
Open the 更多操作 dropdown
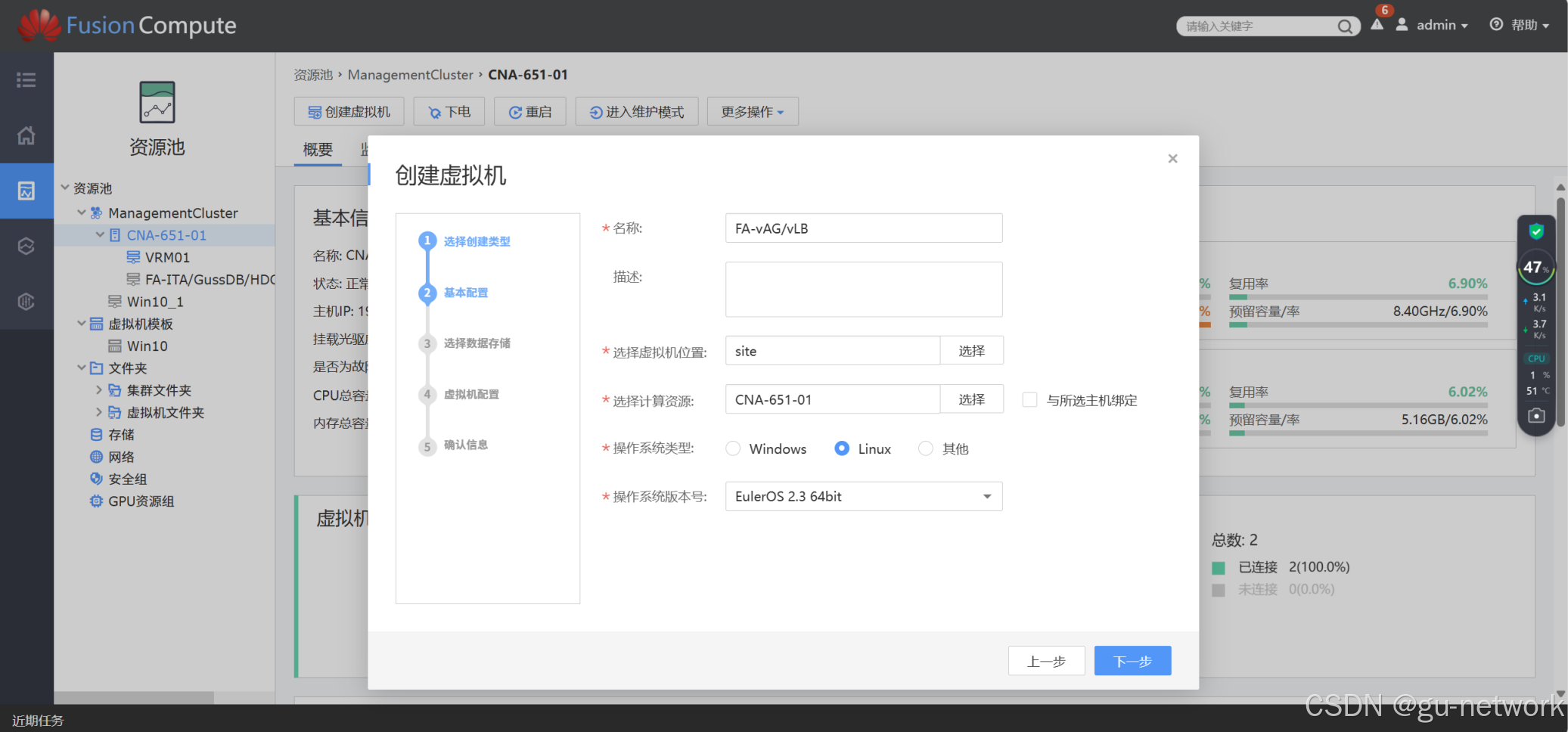[x=753, y=111]
